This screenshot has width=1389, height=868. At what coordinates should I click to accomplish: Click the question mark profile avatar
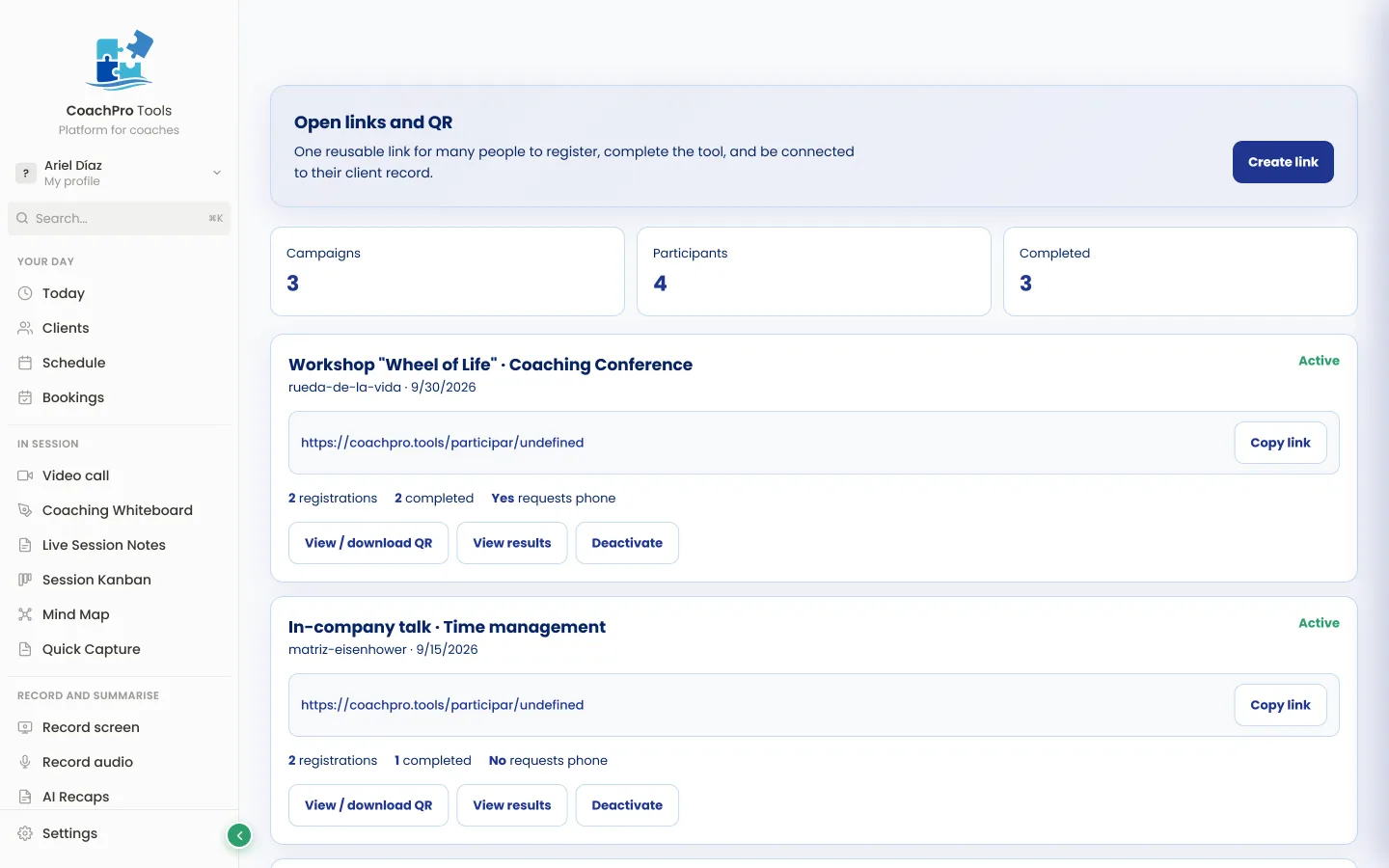(x=26, y=173)
